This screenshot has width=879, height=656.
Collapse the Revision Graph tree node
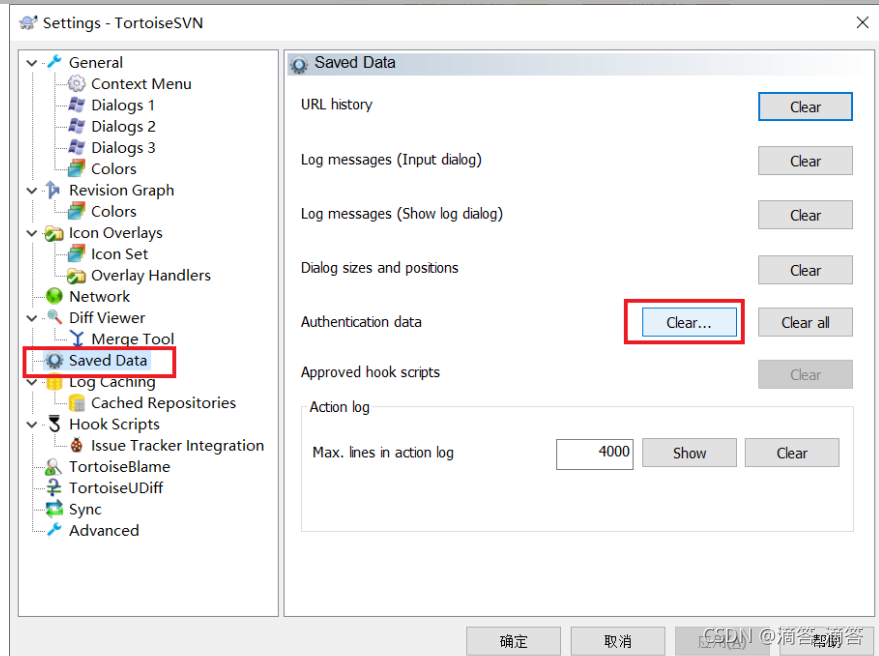(32, 191)
